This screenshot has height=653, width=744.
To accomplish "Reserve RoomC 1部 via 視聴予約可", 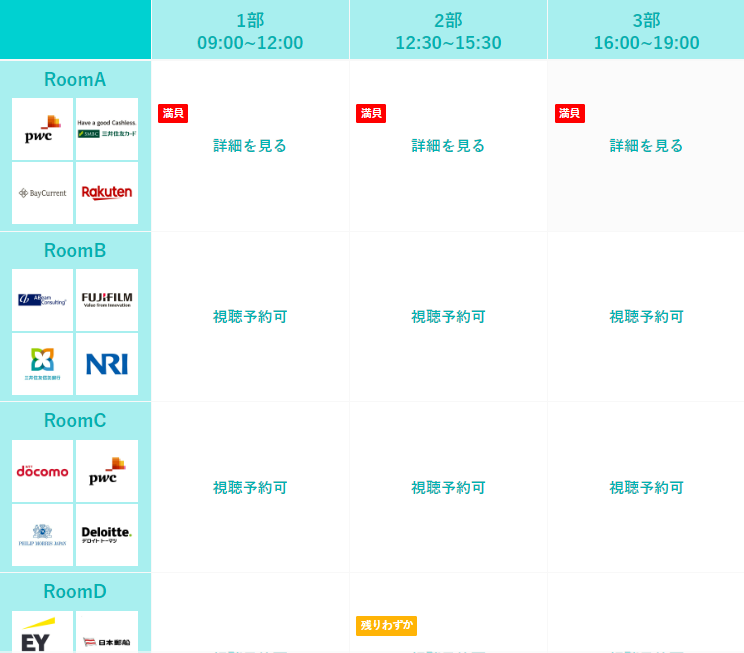I will [x=250, y=487].
